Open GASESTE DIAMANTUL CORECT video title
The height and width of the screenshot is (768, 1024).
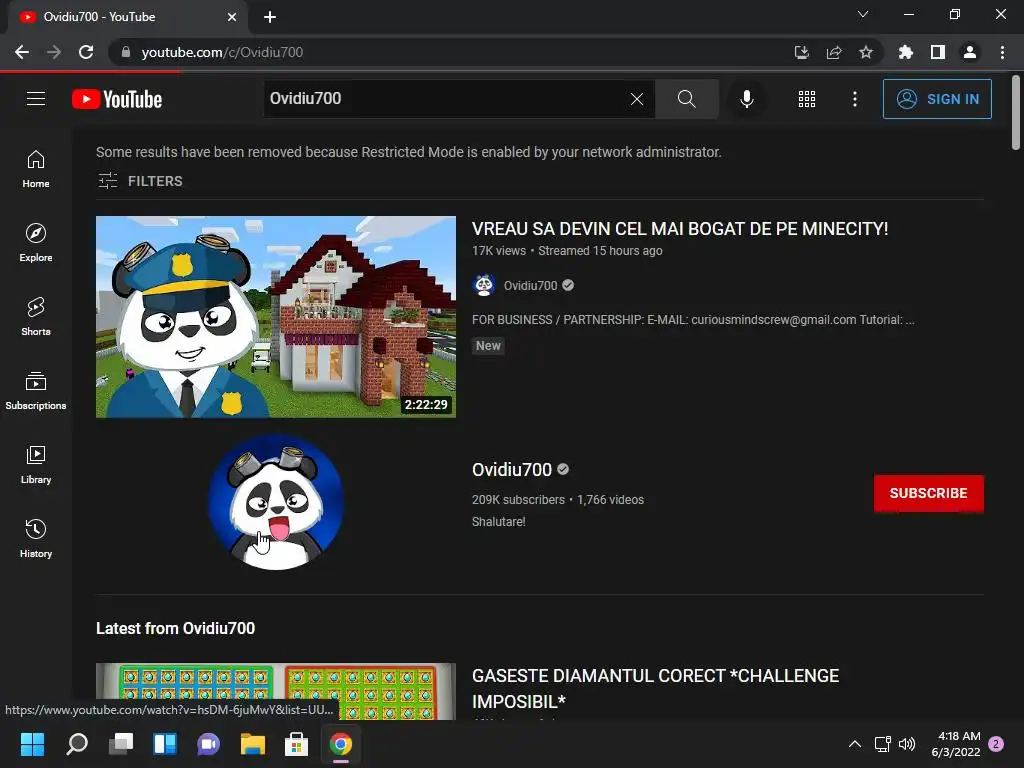(x=655, y=688)
